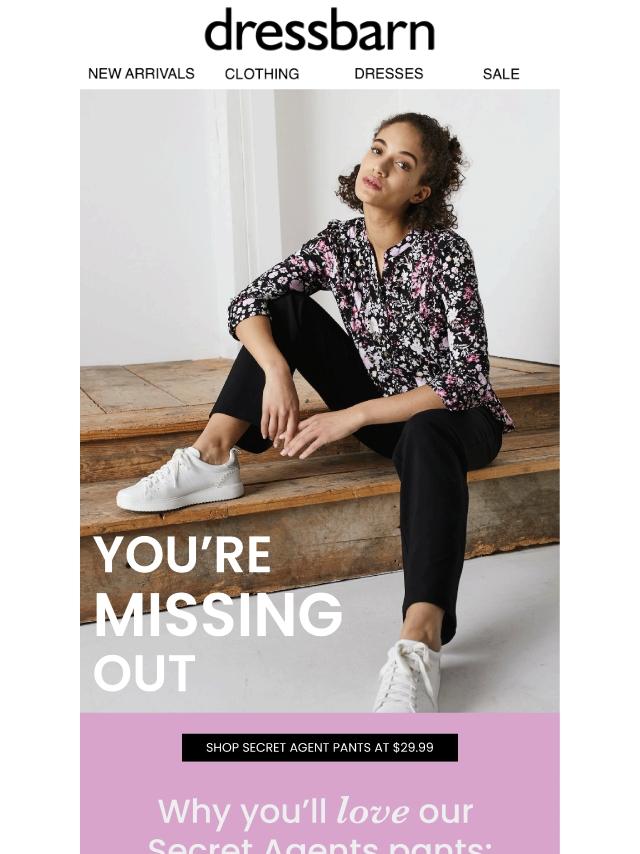Click the partially visible Secret Agents pants text
This screenshot has height=854, width=640.
(x=320, y=846)
